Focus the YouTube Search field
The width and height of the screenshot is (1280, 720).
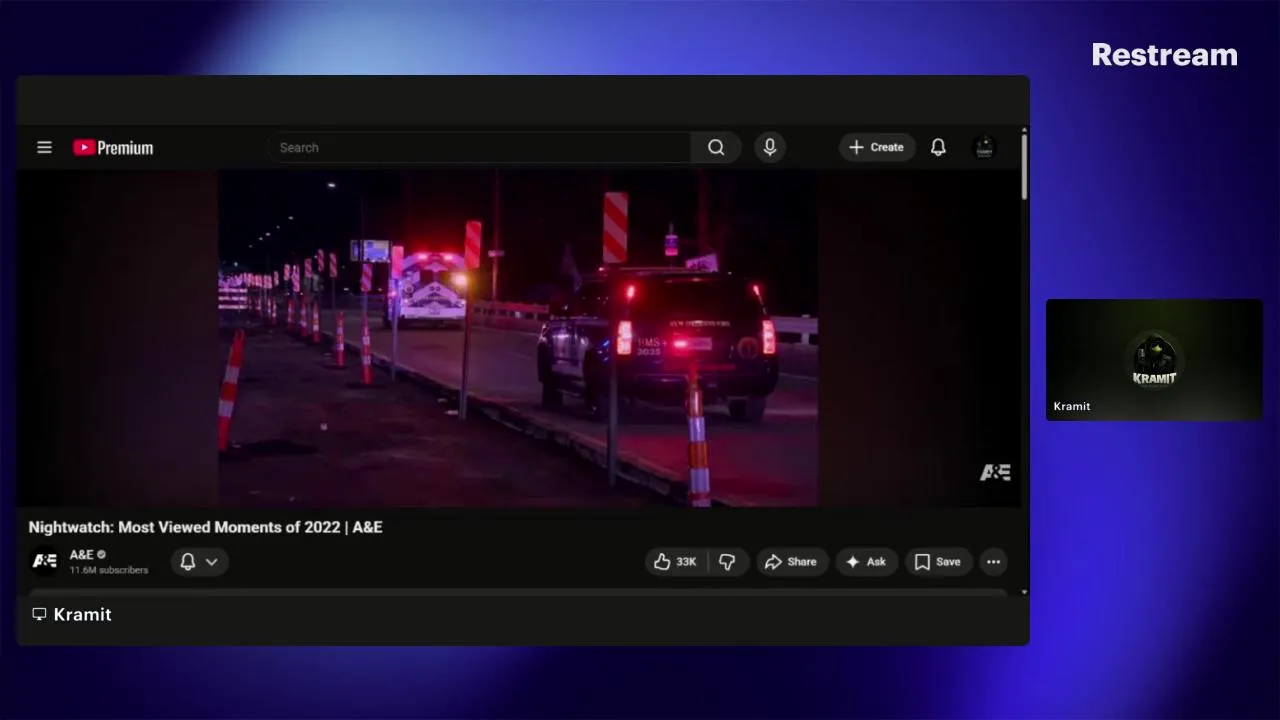(479, 147)
